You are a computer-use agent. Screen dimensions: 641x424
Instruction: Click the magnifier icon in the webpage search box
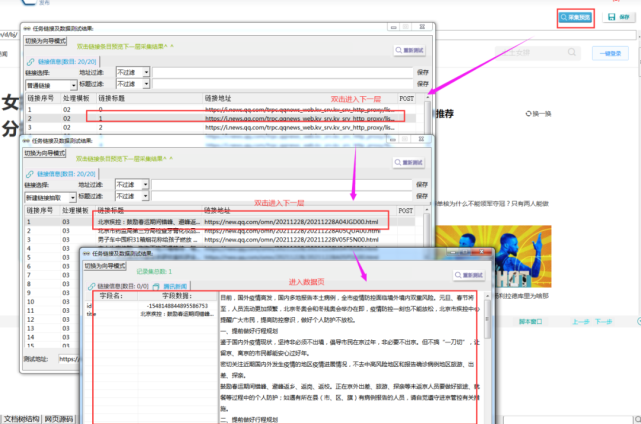(572, 52)
